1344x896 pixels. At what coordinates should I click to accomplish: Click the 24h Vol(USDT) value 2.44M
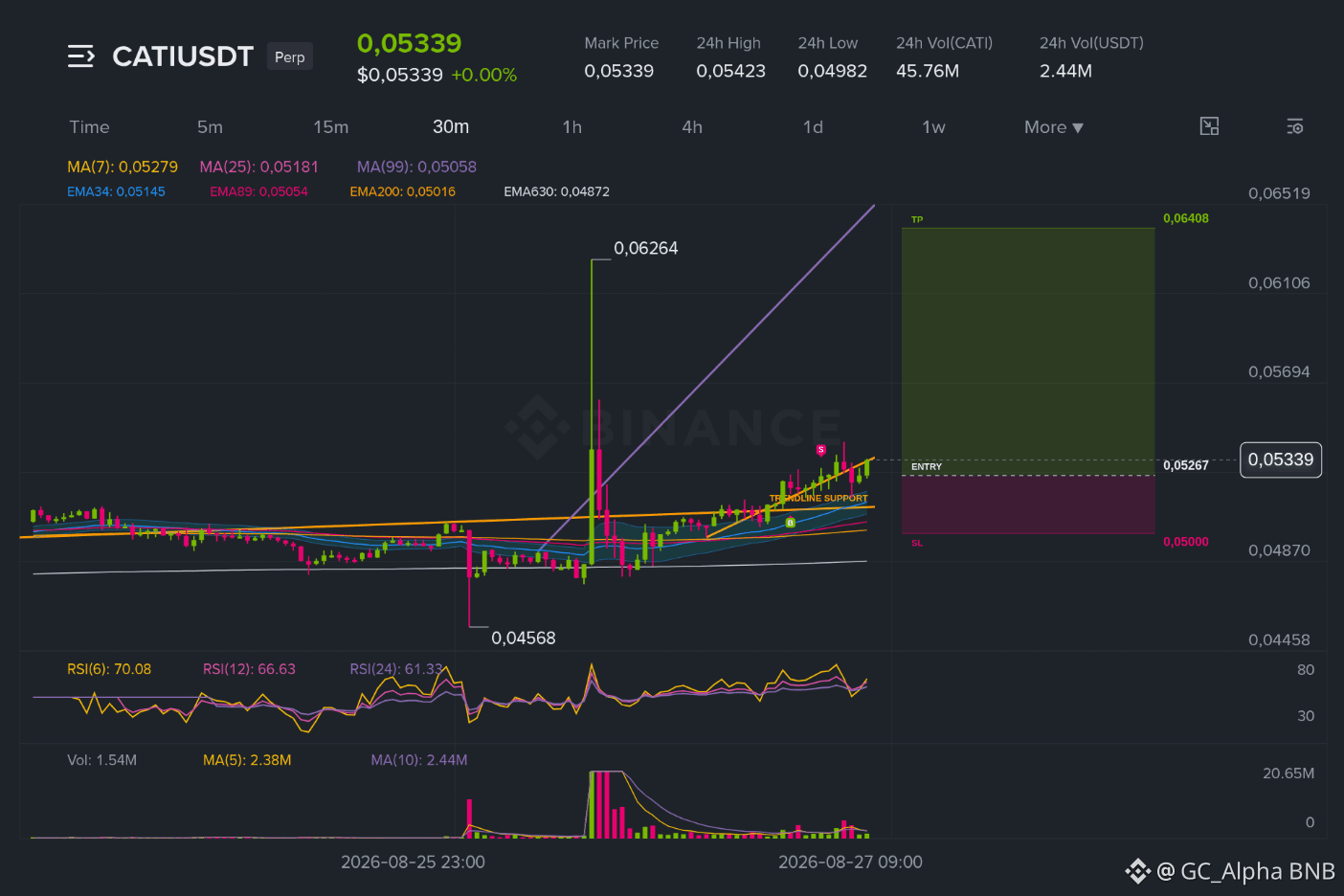click(x=1066, y=71)
